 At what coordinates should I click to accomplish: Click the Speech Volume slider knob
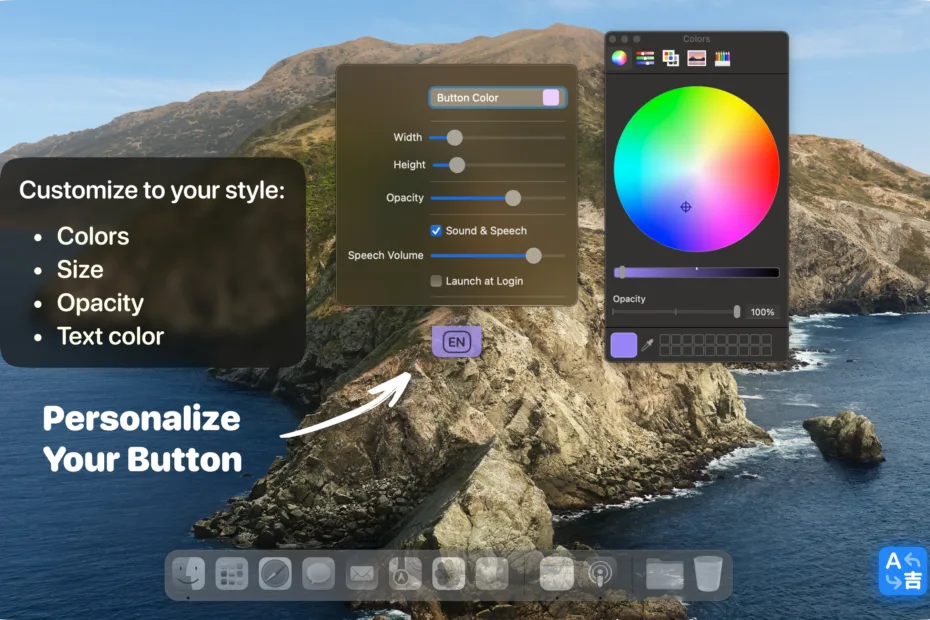coord(534,256)
